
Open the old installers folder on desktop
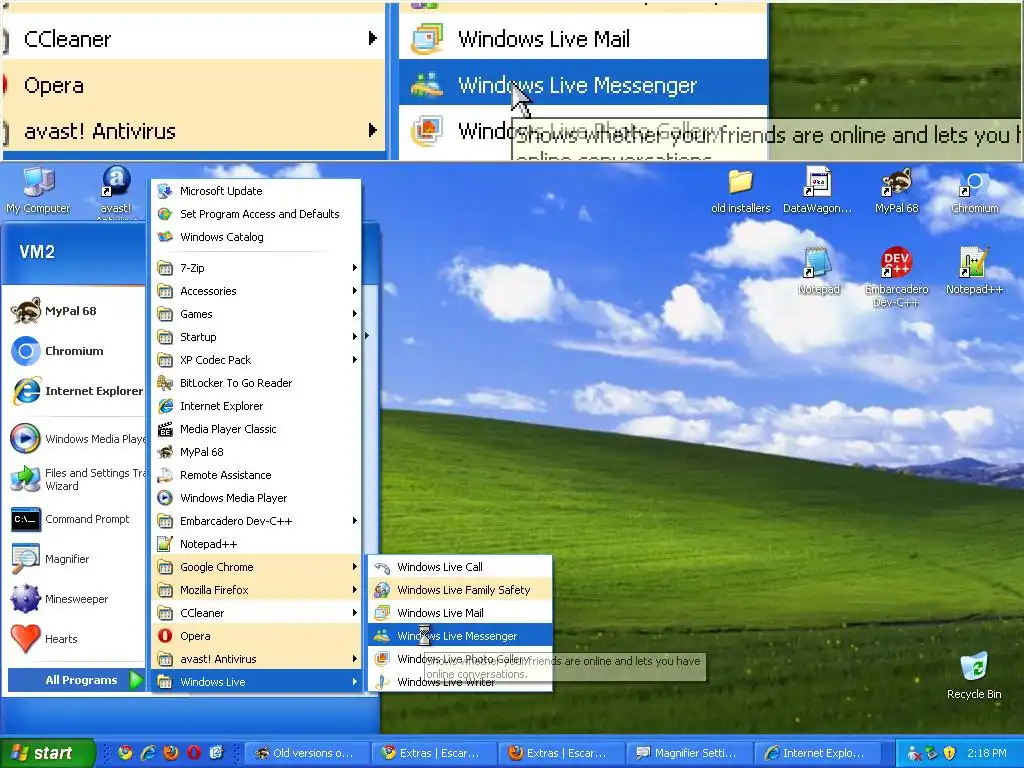point(741,191)
